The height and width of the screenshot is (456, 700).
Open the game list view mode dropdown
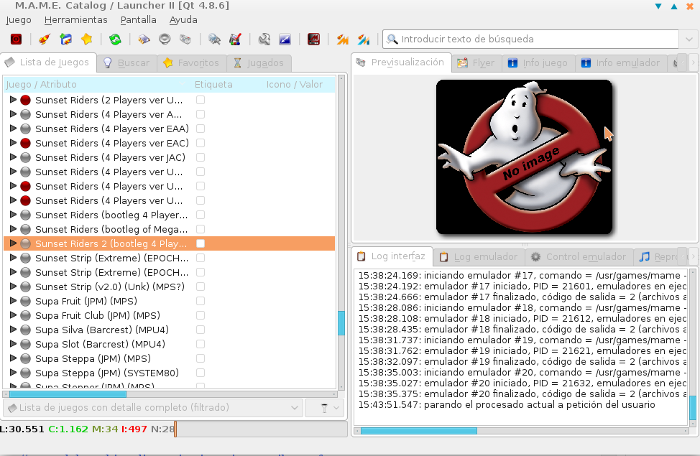(153, 408)
